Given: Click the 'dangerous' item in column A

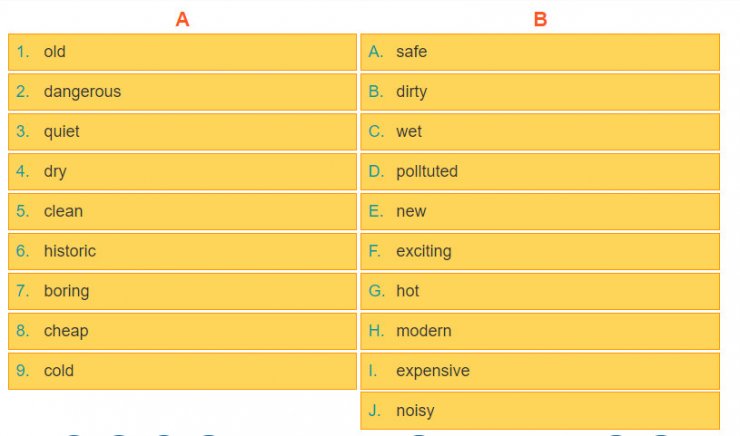Looking at the screenshot, I should pos(182,92).
